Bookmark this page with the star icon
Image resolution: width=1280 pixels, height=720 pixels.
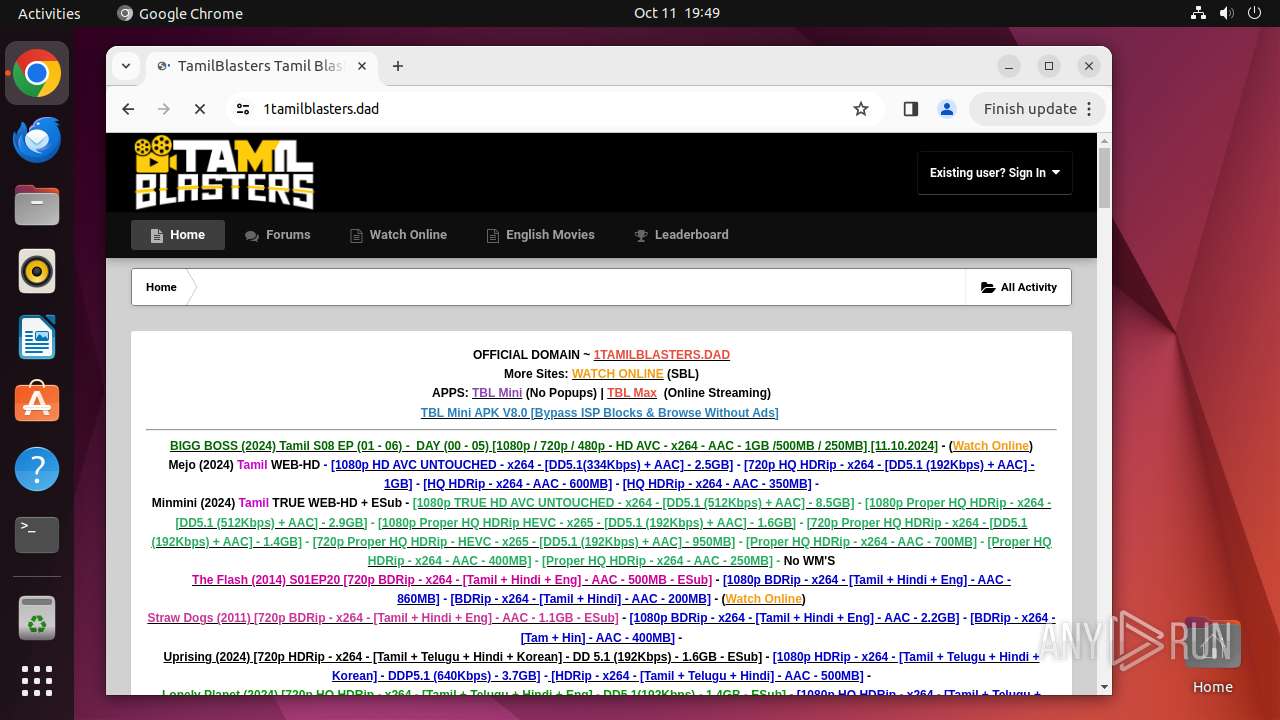(x=861, y=109)
